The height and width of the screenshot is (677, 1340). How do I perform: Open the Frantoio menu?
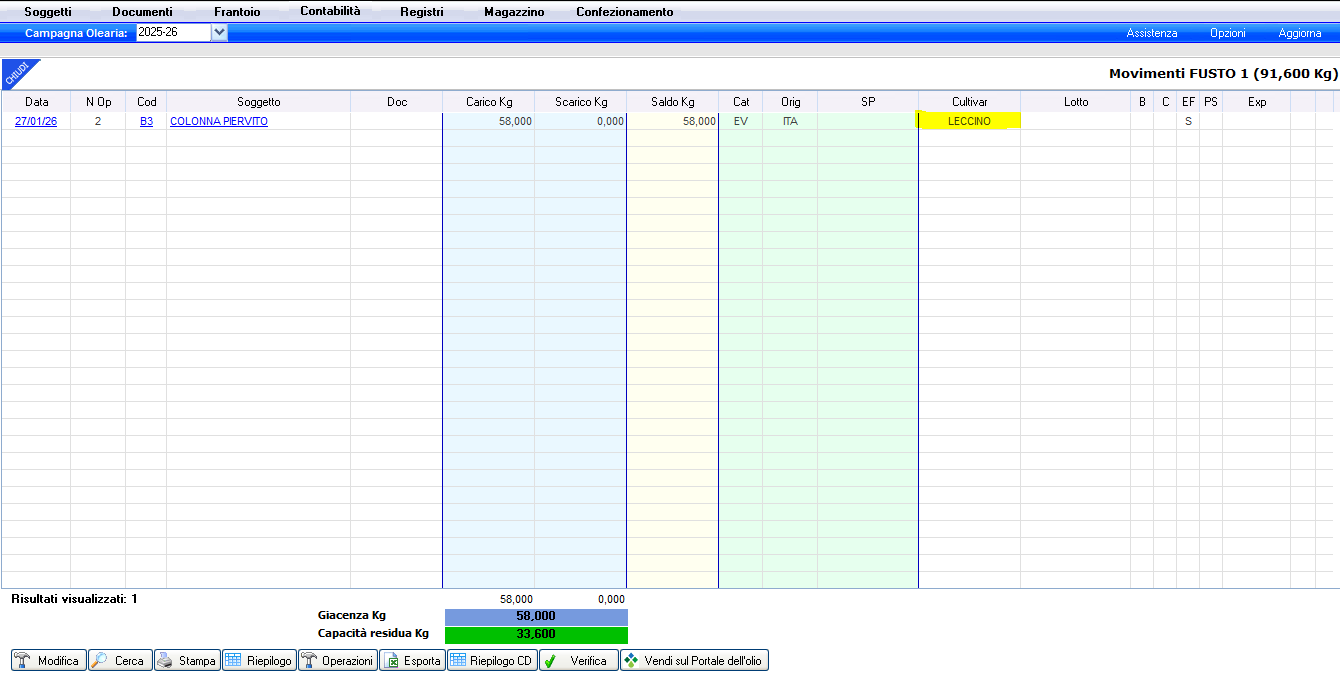point(237,12)
